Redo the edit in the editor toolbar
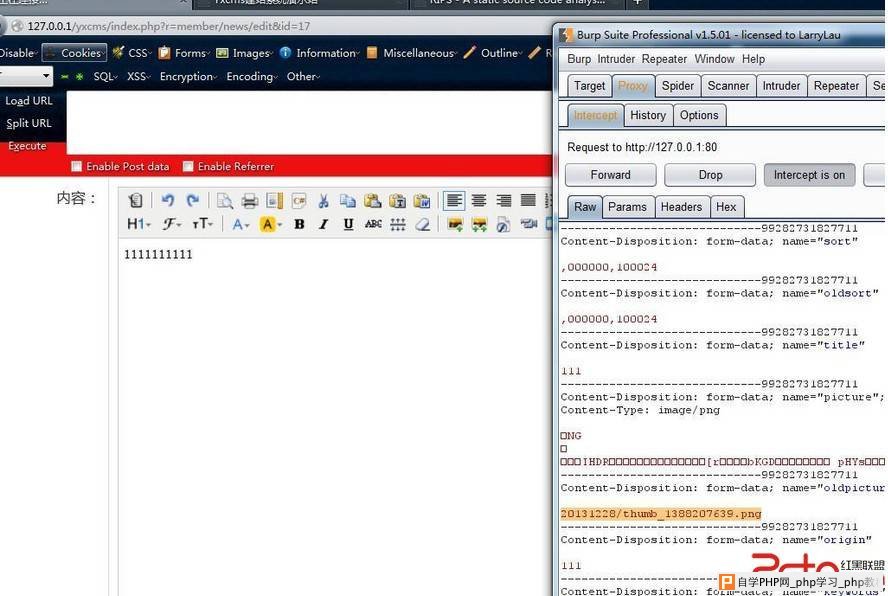Image resolution: width=888 pixels, height=596 pixels. [x=193, y=201]
